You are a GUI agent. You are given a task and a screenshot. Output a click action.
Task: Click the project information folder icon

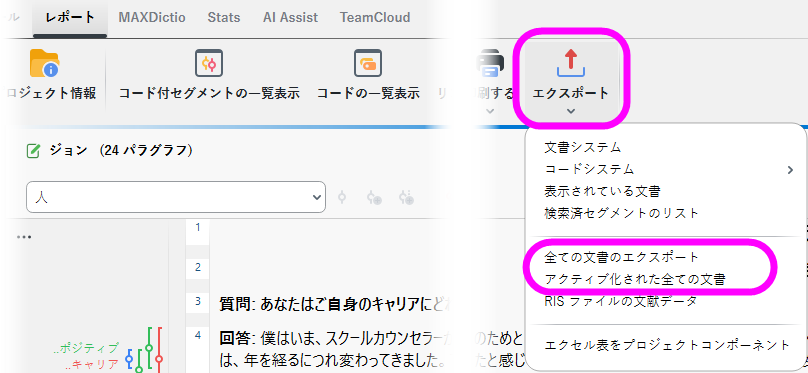[x=44, y=63]
